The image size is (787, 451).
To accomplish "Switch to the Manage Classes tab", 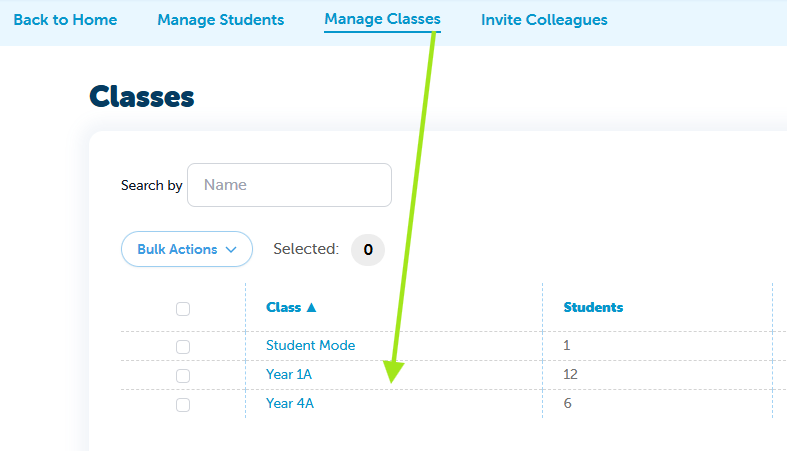I will (382, 20).
